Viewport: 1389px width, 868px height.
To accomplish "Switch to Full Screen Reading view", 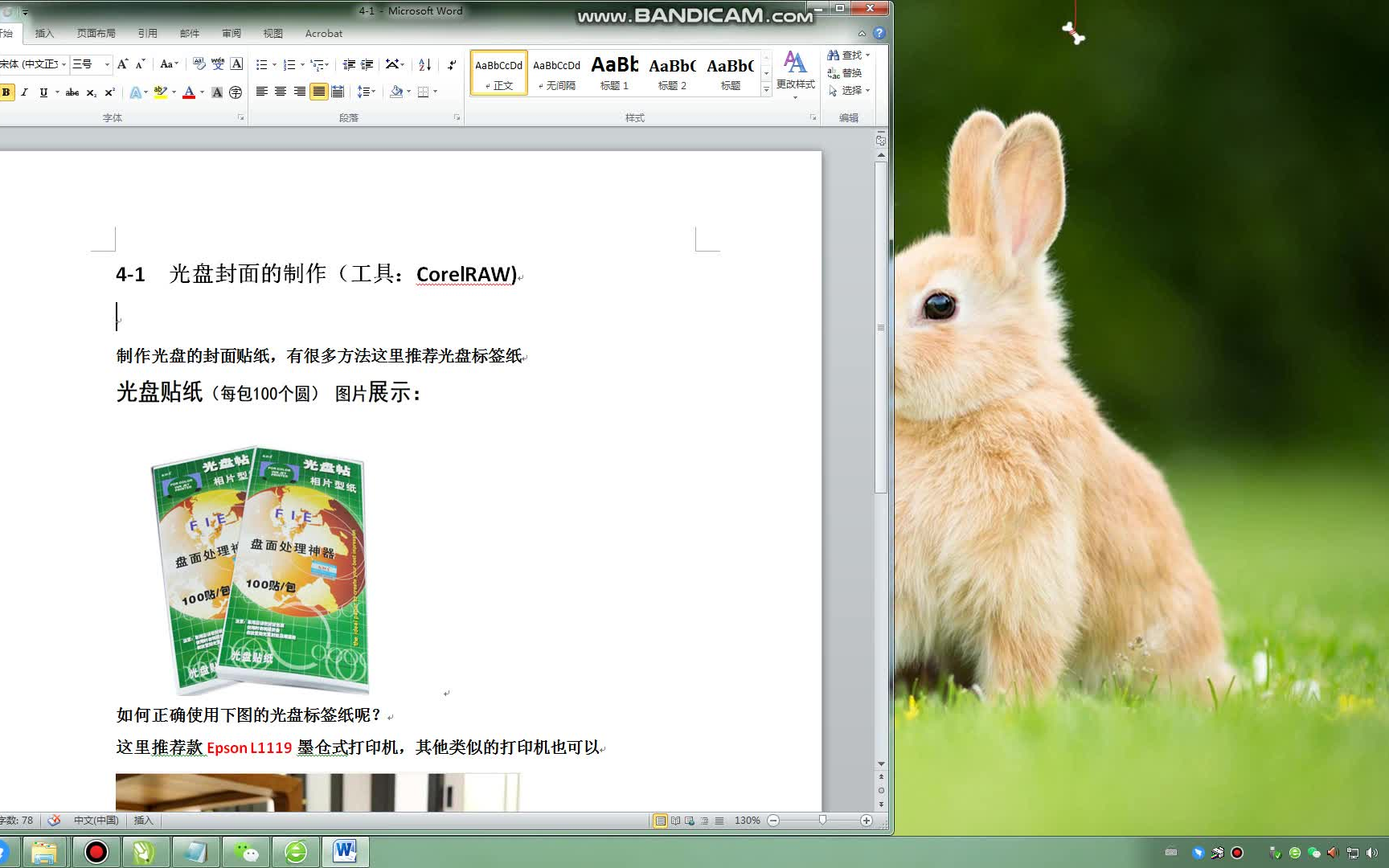I will [x=675, y=821].
